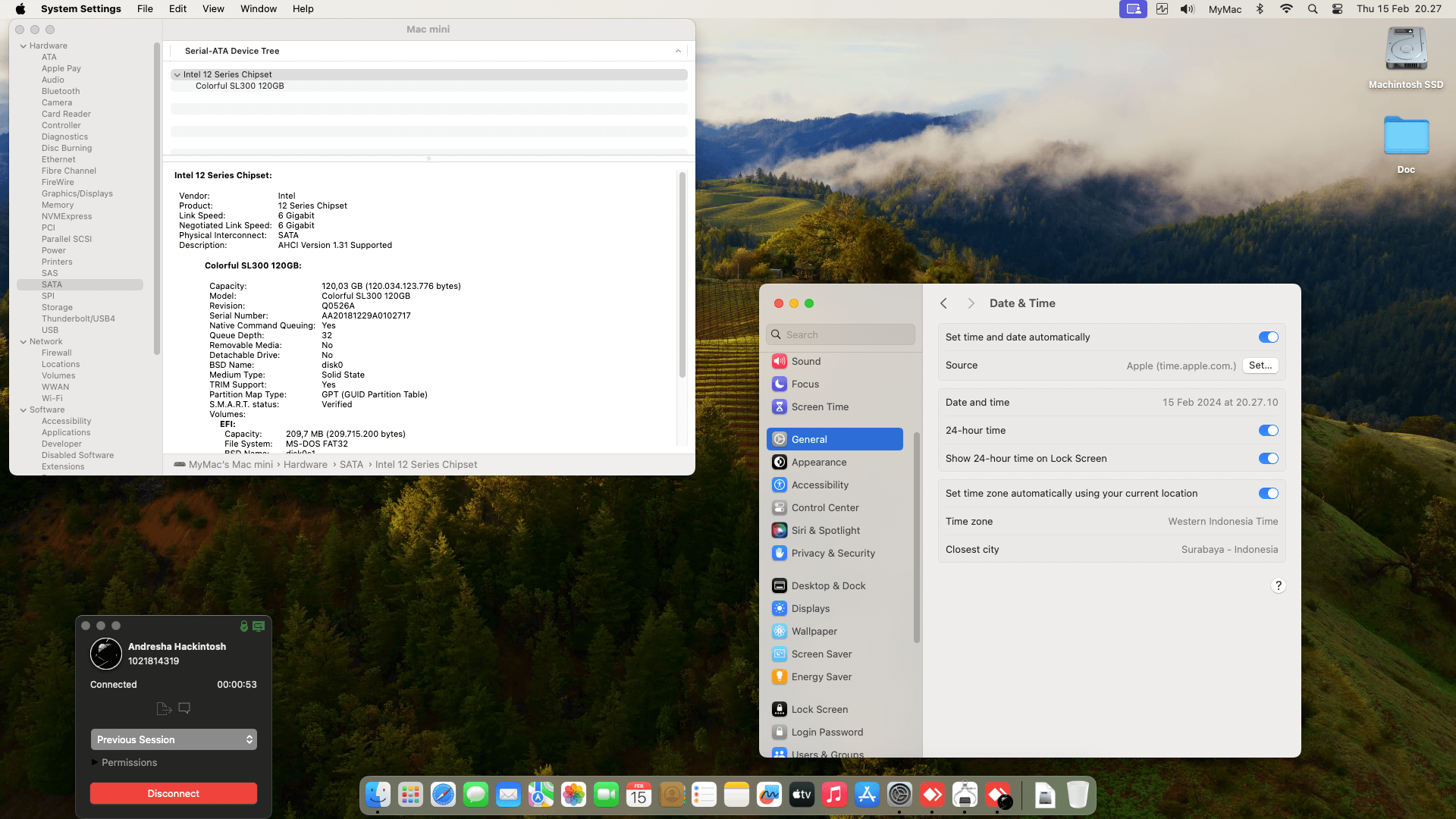Click the green monitor icon in AnyDesk
The height and width of the screenshot is (819, 1456).
tap(259, 626)
